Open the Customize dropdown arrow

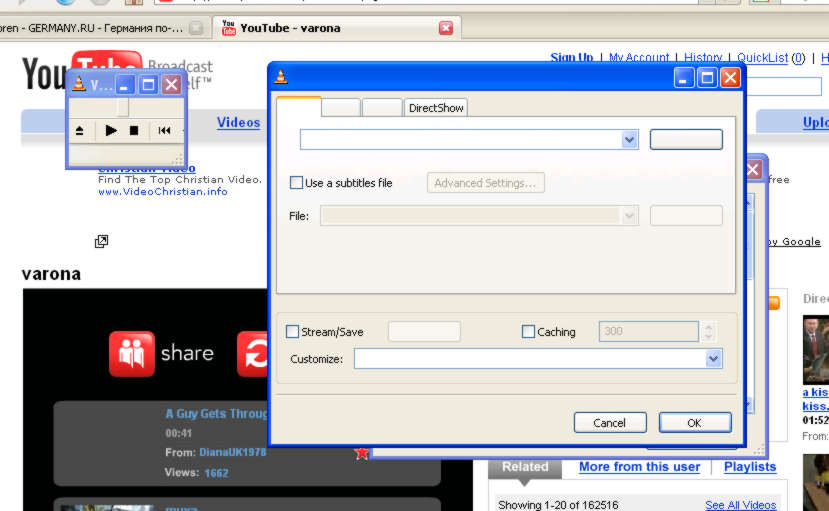(713, 359)
